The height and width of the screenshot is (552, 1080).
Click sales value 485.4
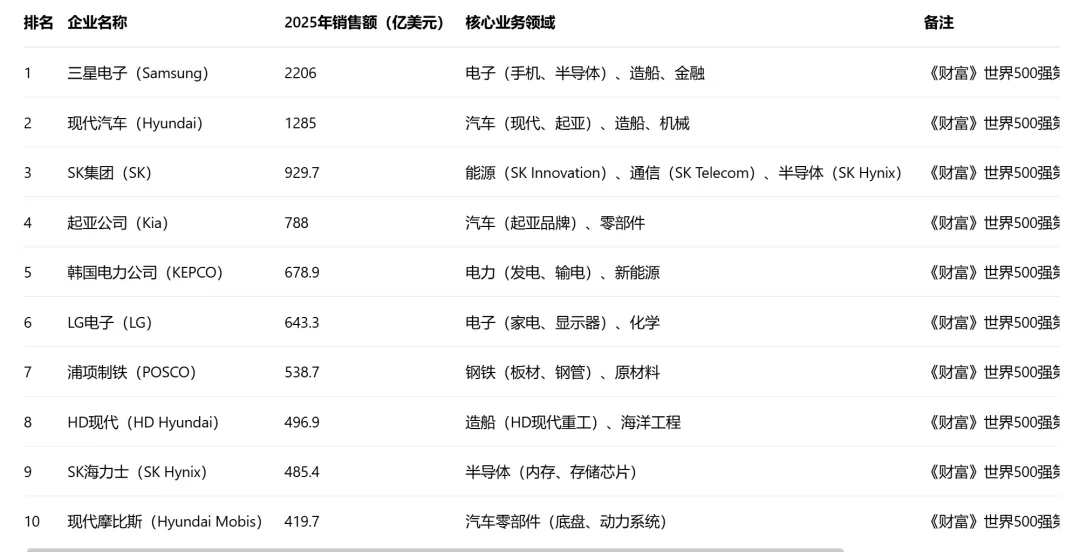coord(302,472)
